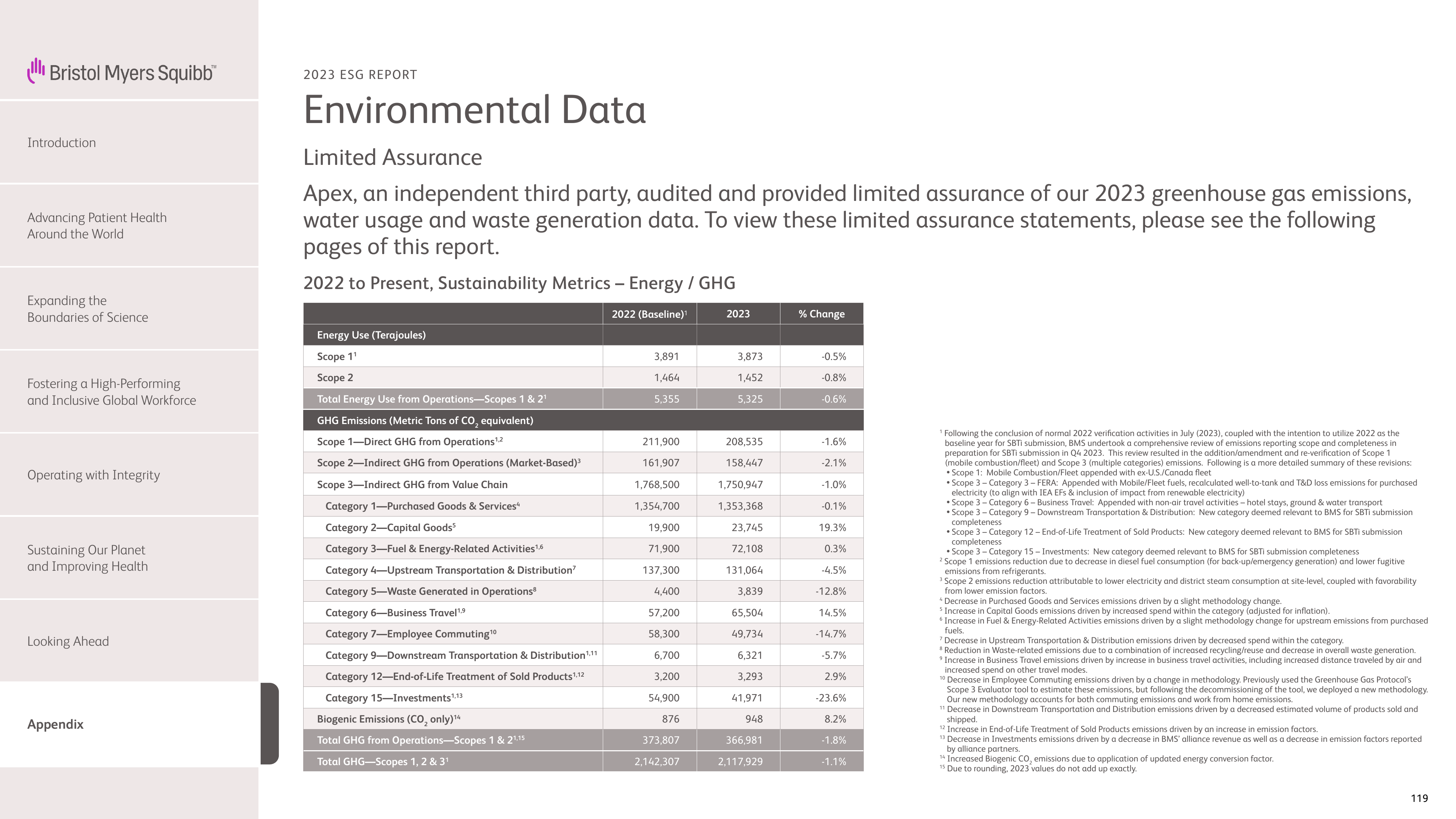Viewport: 1456px width, 819px height.
Task: Click Category 7—Employee Commuting label
Action: tap(411, 634)
